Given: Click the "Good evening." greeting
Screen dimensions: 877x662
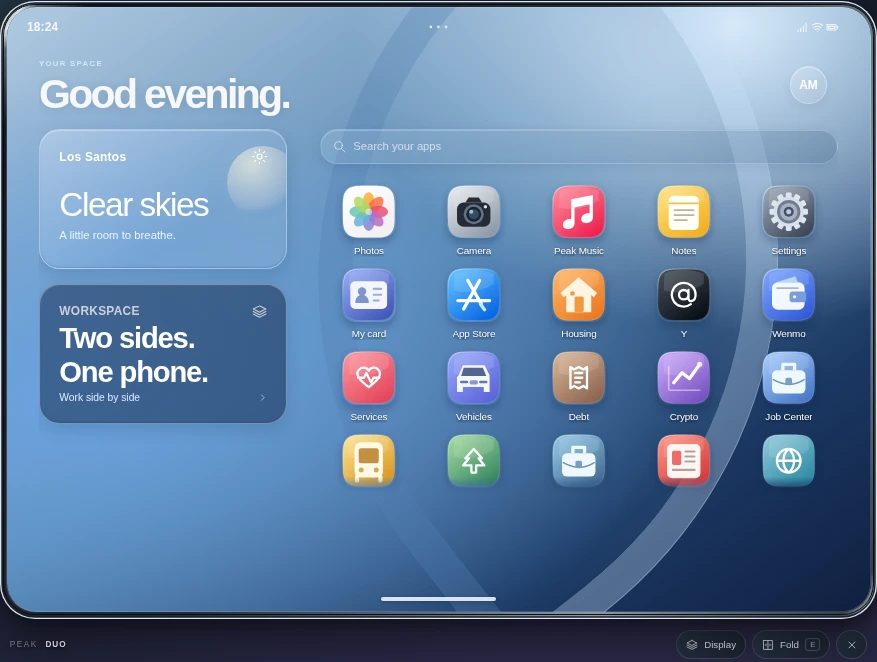Looking at the screenshot, I should point(164,94).
